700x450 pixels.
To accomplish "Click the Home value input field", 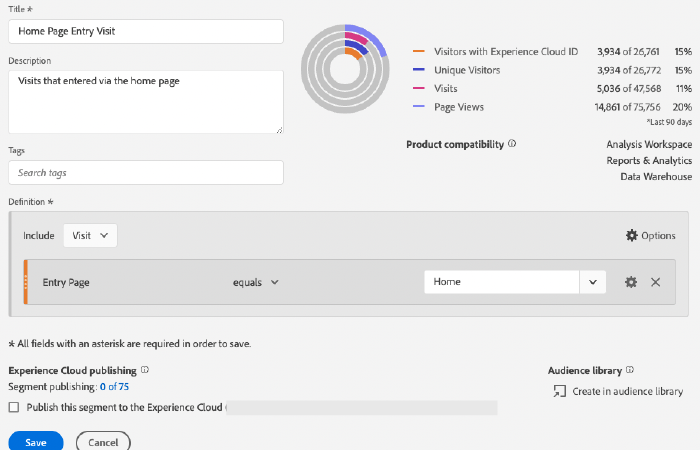I will 501,282.
